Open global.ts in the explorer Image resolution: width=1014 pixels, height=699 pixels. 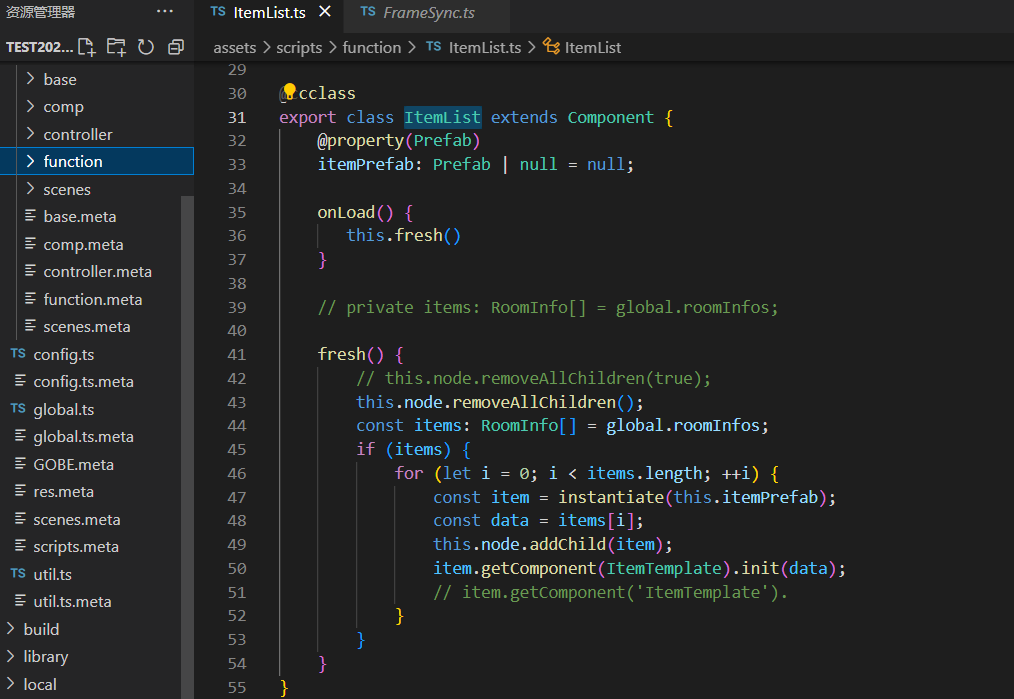(x=63, y=409)
